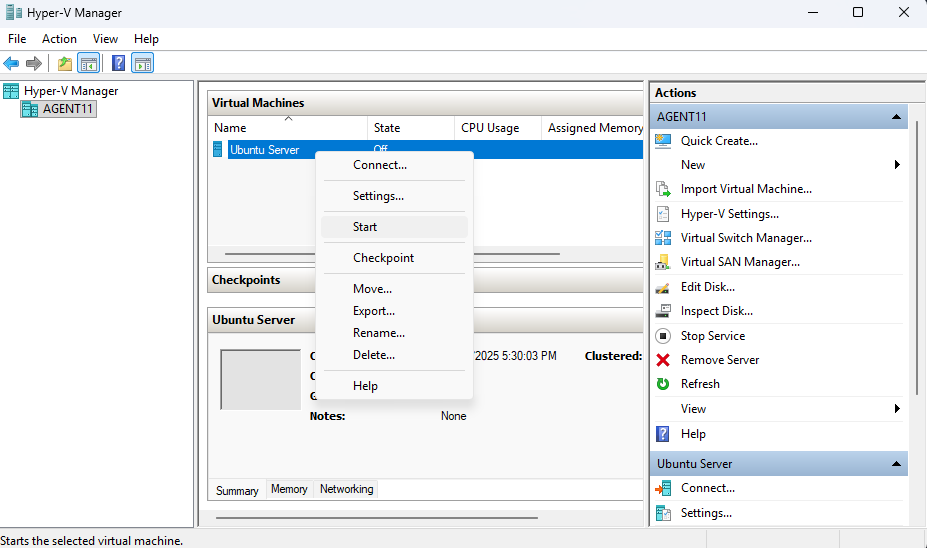Click the Quick Create icon in Actions
The width and height of the screenshot is (927, 548).
tap(663, 141)
